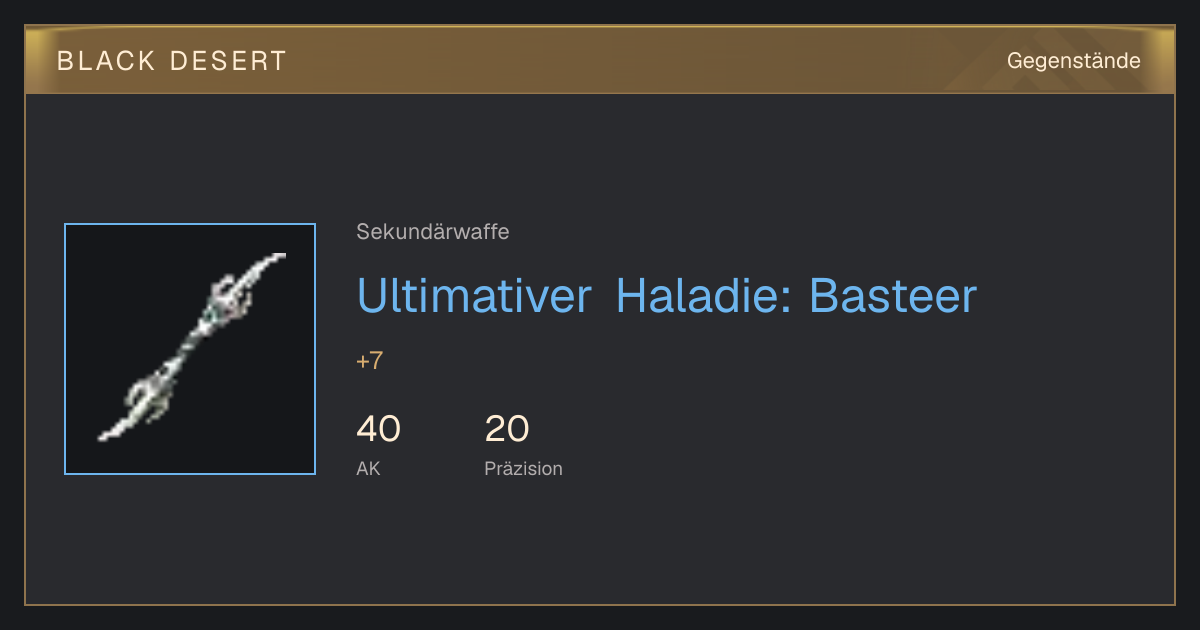Click the word Ultimativer in item title

(474, 296)
